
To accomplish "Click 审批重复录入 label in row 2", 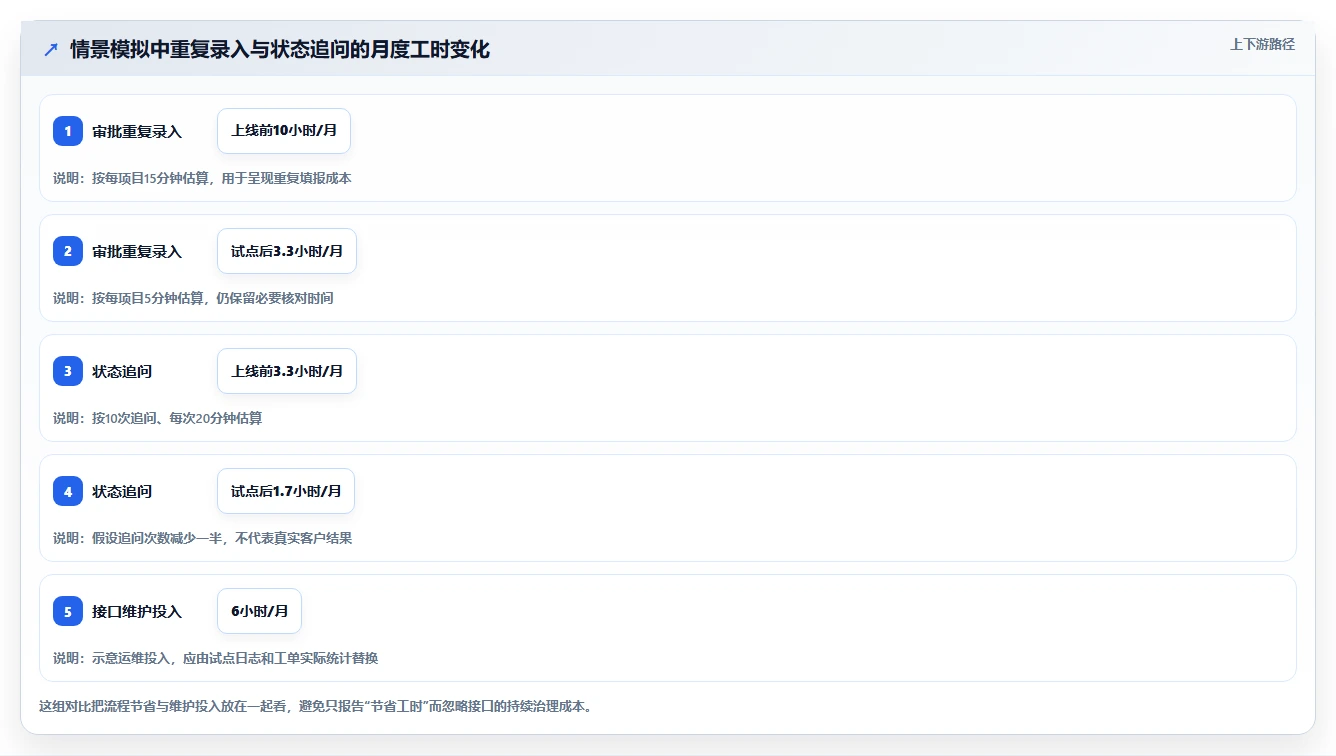I will (x=137, y=252).
